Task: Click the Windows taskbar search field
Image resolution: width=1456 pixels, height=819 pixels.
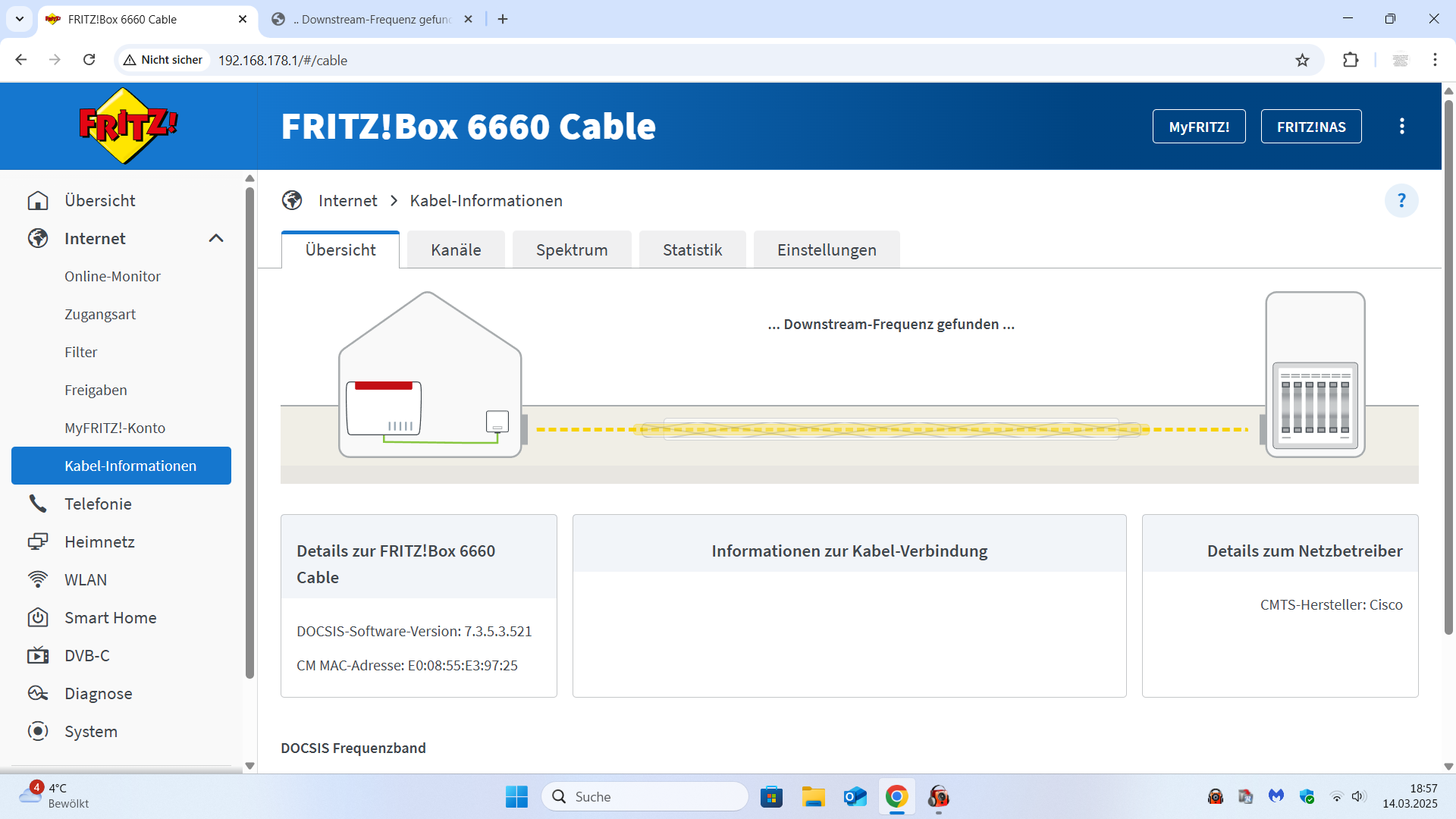Action: 645,796
